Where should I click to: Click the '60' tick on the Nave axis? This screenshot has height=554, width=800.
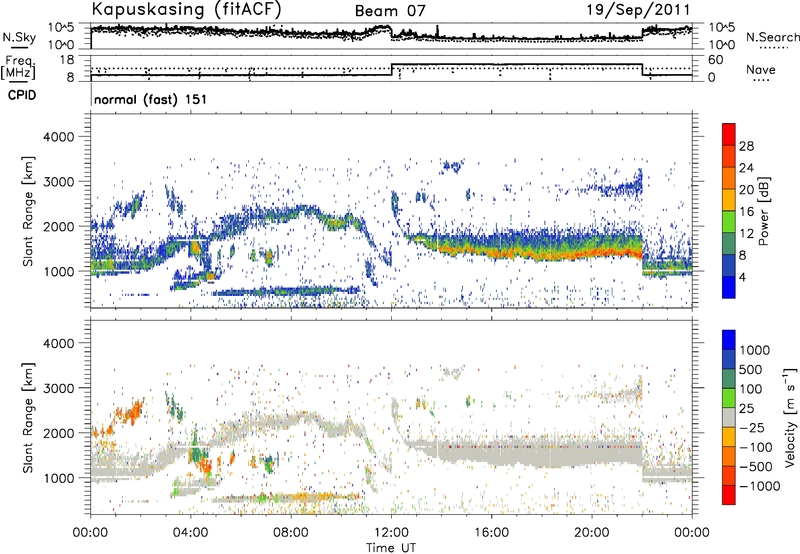tap(716, 60)
